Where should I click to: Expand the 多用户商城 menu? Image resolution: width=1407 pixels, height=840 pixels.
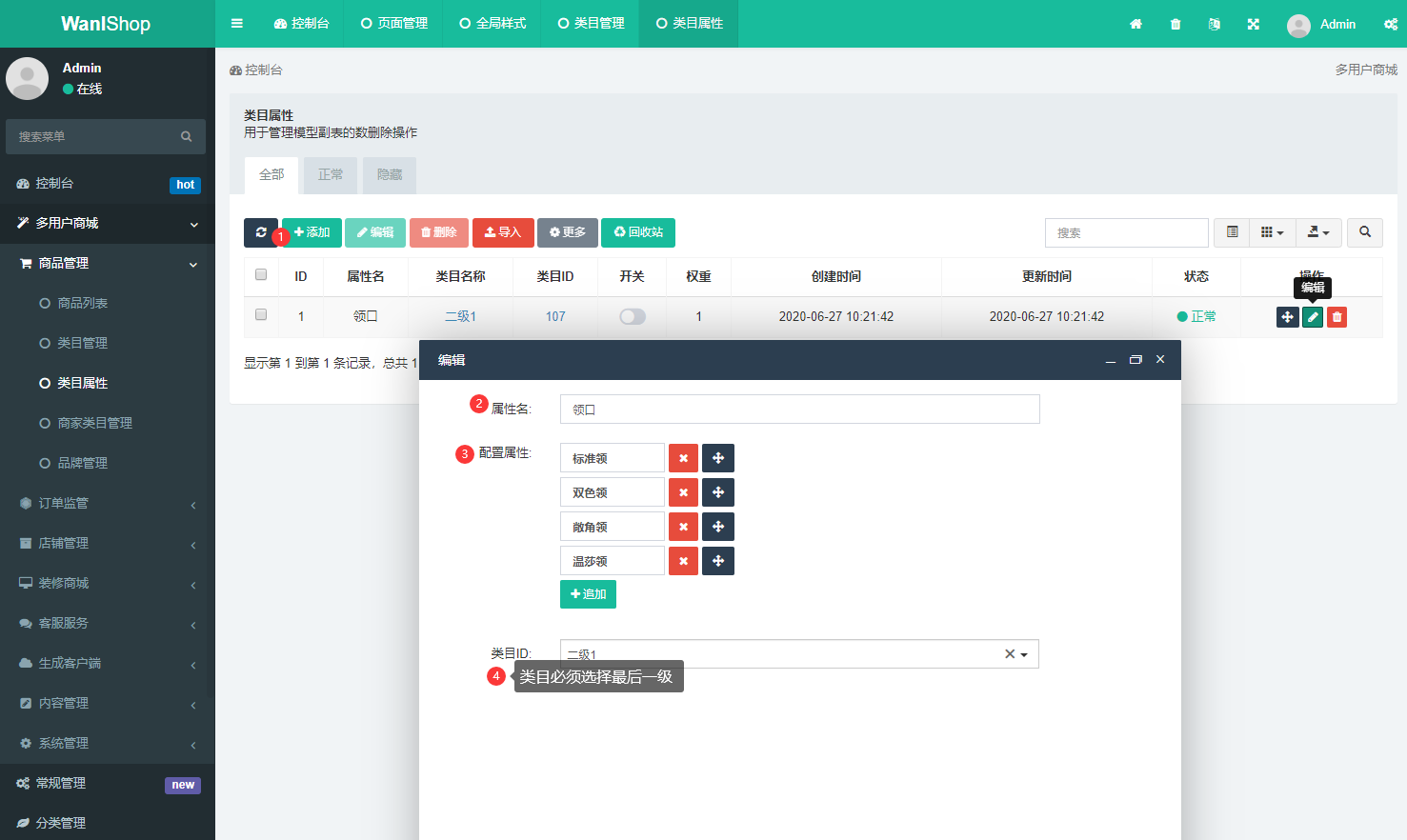[108, 223]
